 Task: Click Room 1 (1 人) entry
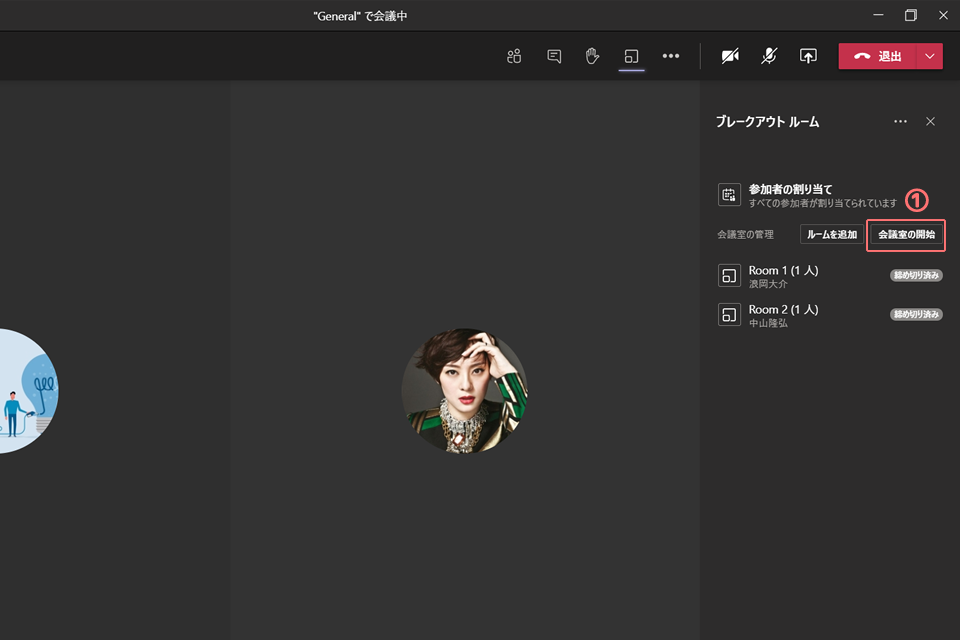pos(784,270)
